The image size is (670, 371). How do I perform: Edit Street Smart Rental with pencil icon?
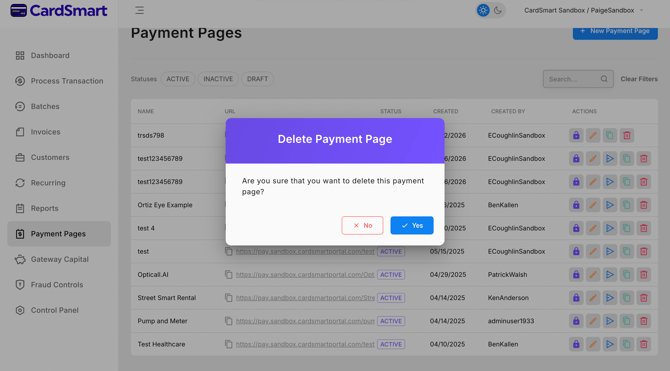tap(593, 298)
